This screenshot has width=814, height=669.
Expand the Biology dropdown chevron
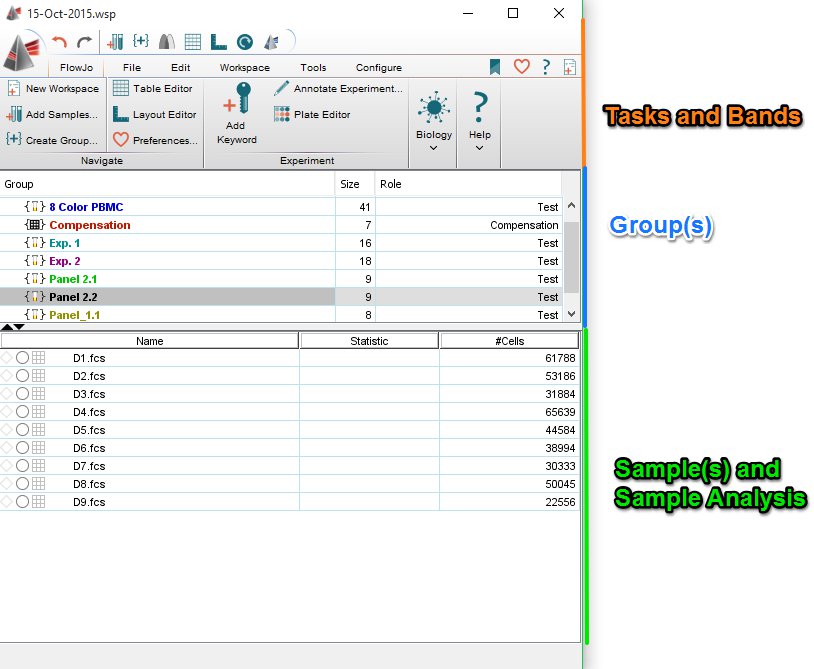tap(433, 146)
